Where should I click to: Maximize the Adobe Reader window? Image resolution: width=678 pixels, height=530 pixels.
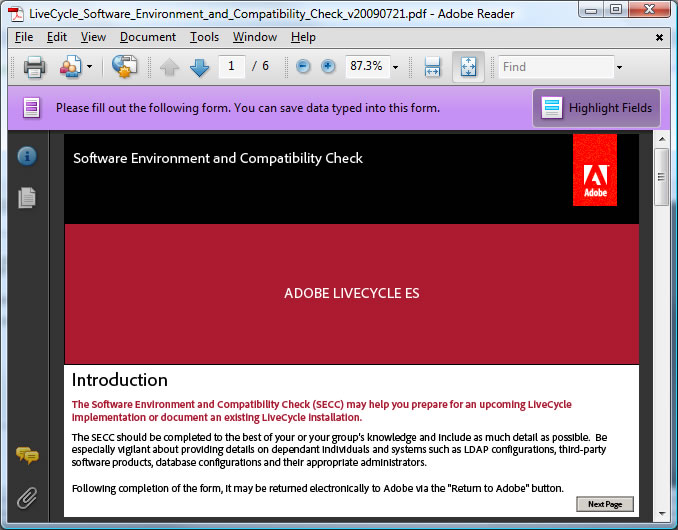[x=616, y=10]
